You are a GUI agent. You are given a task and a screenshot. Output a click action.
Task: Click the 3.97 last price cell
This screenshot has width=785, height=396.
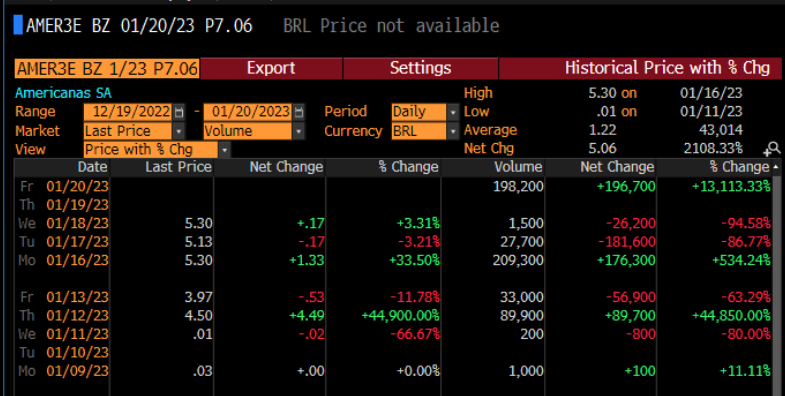198,297
